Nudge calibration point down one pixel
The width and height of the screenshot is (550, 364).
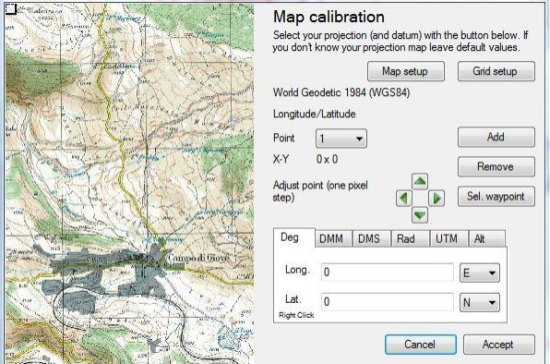click(x=420, y=215)
